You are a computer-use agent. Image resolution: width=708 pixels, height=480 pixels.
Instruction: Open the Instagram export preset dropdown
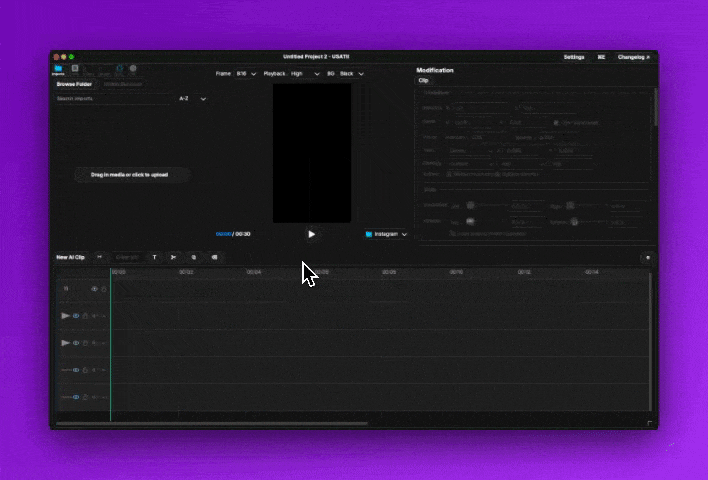click(387, 234)
